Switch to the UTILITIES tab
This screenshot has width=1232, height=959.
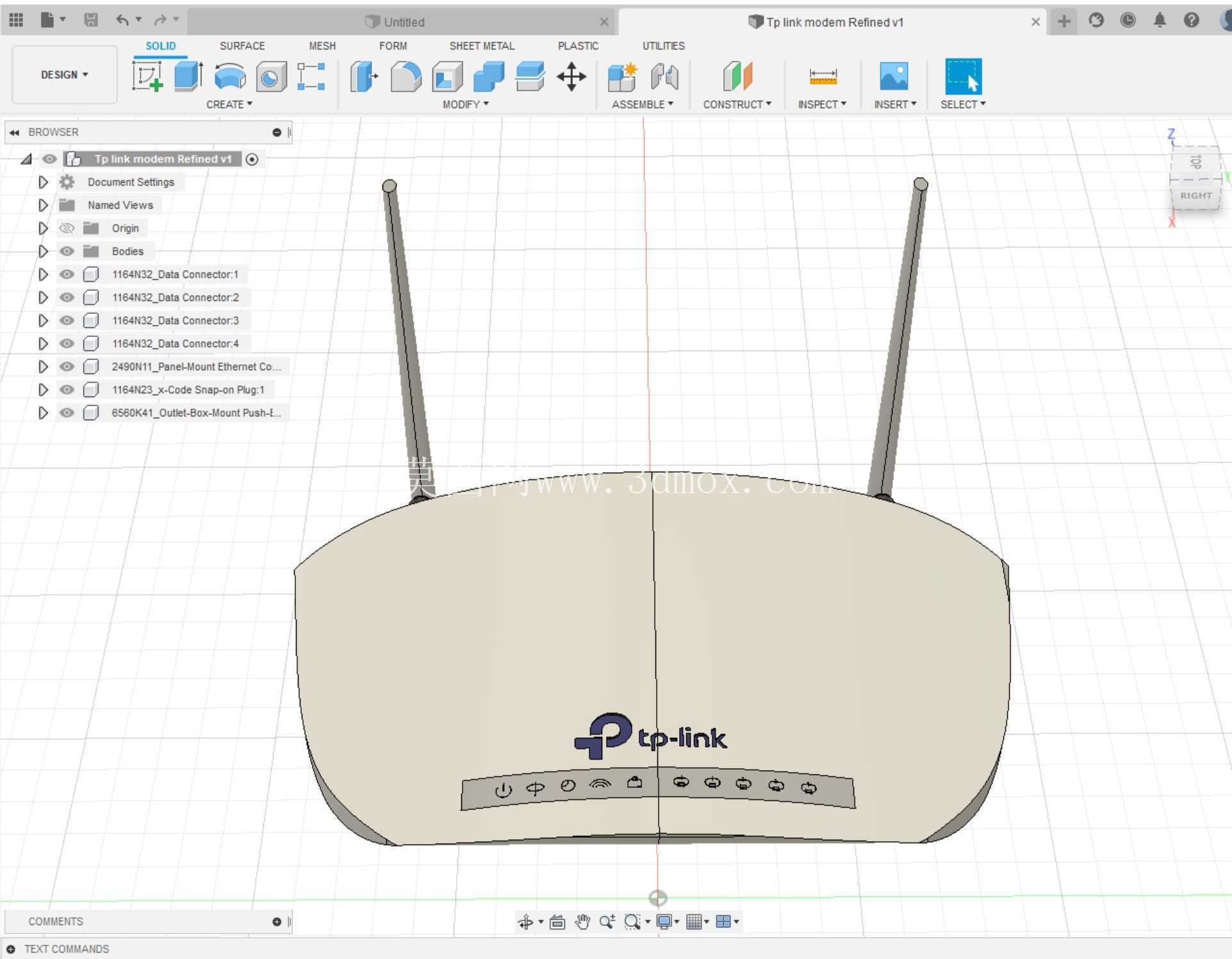point(664,46)
